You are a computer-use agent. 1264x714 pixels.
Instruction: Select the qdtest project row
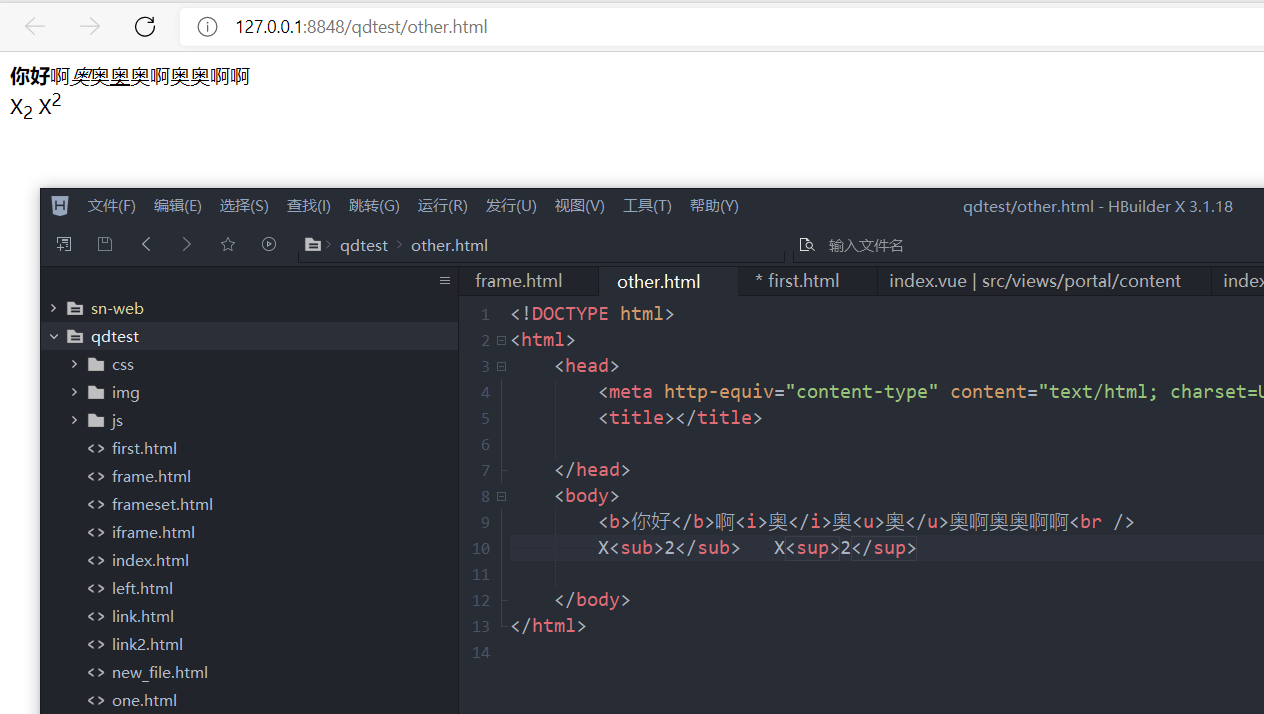[250, 336]
